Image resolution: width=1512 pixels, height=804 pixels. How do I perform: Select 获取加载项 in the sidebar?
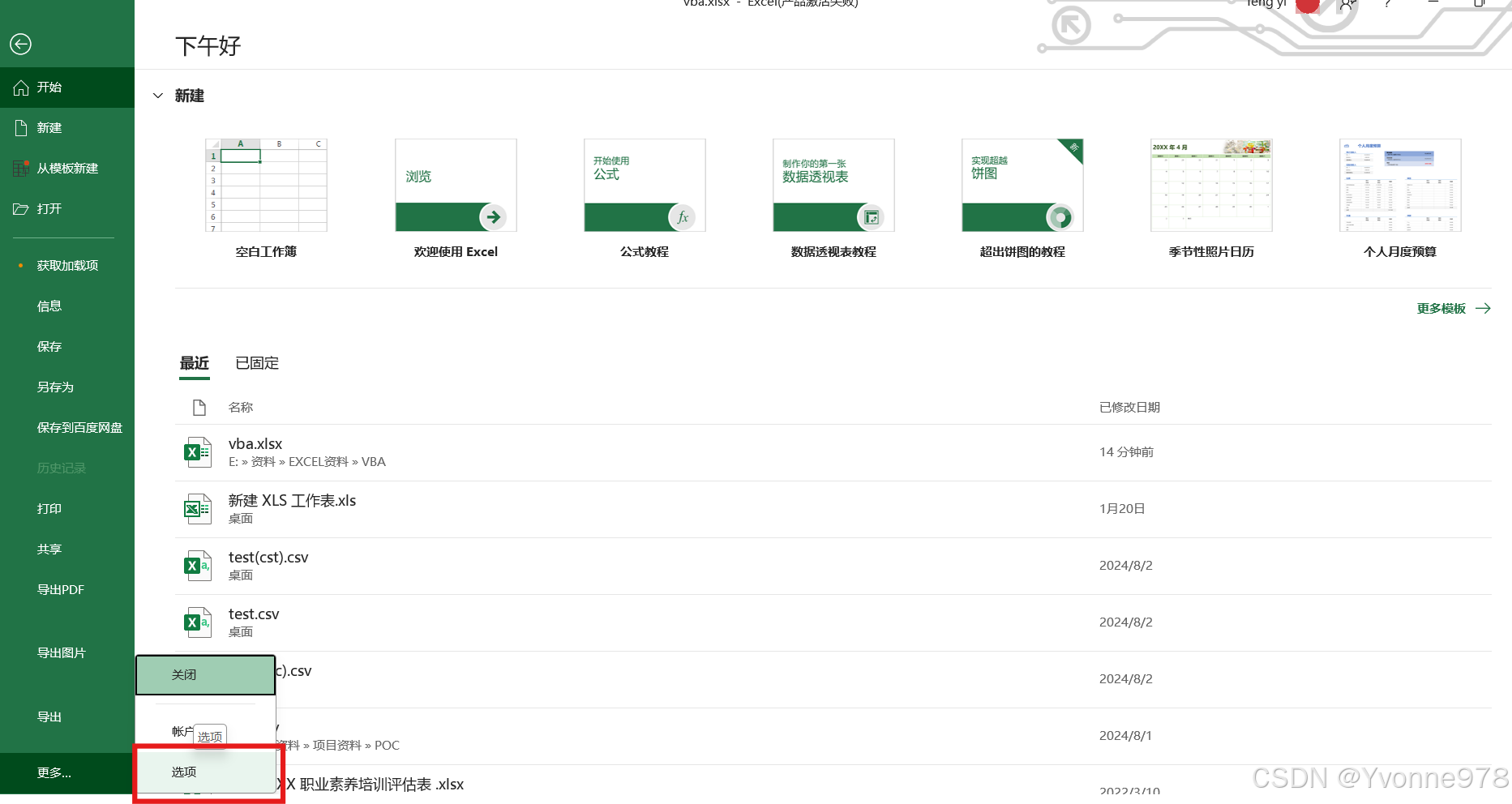[67, 266]
